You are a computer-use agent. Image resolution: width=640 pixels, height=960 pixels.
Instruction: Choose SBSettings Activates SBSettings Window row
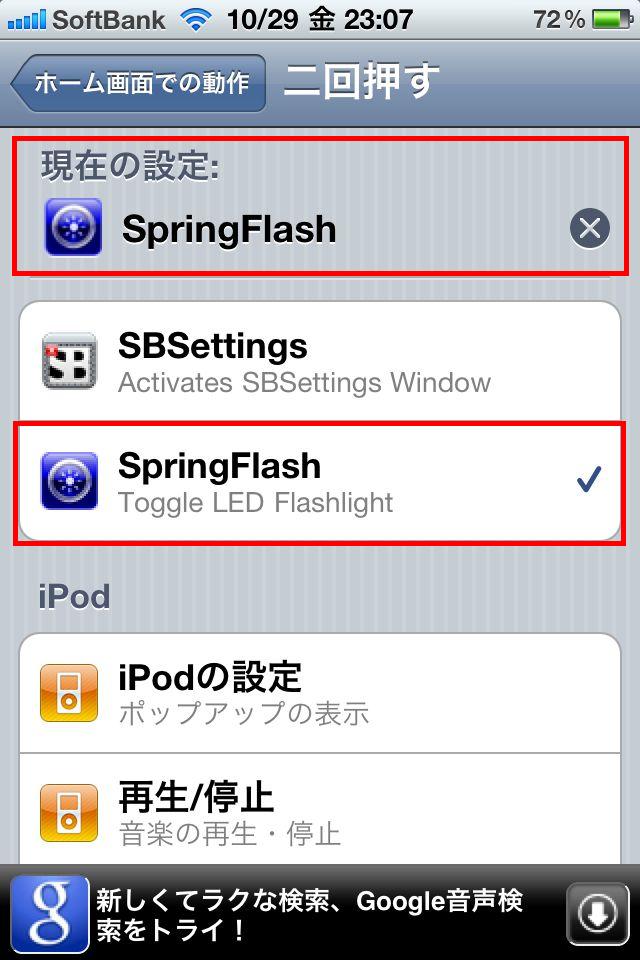[x=320, y=361]
